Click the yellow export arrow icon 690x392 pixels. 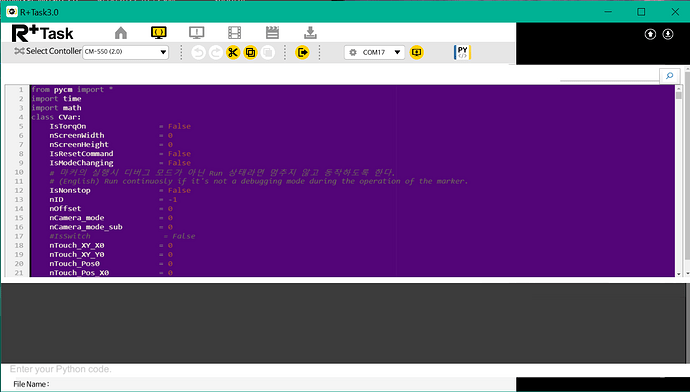pos(302,53)
